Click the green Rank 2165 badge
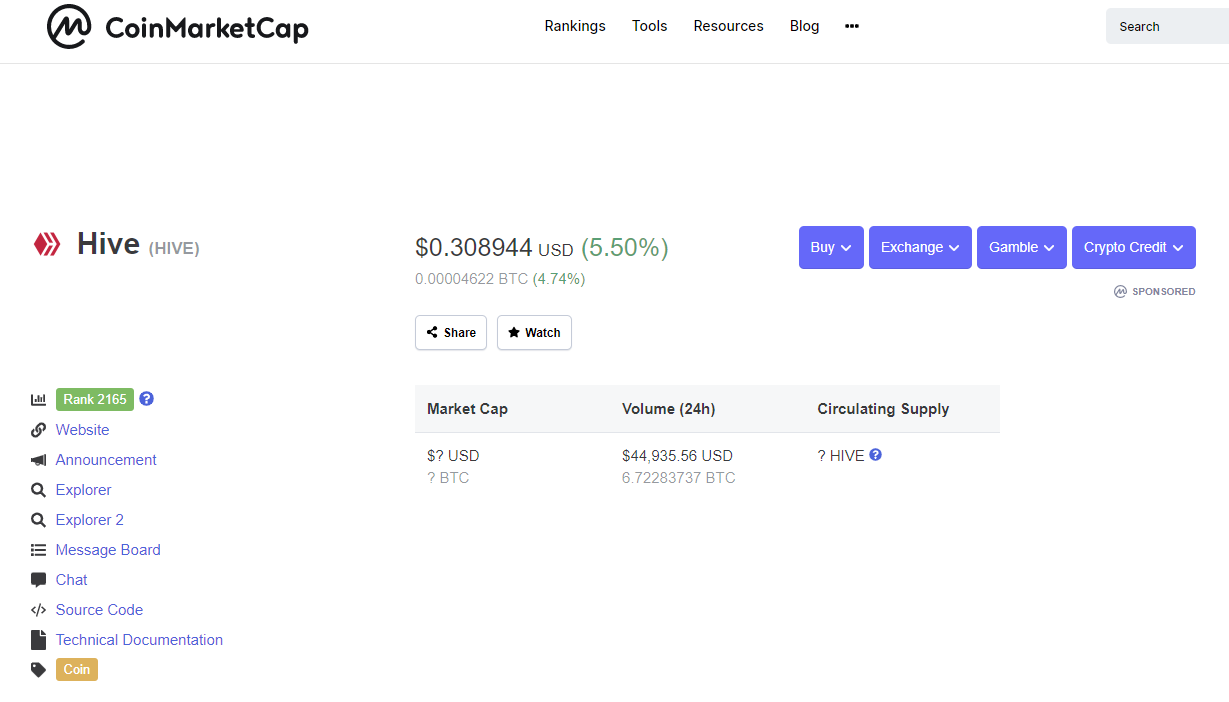Viewport: 1229px width, 702px height. pyautogui.click(x=95, y=400)
